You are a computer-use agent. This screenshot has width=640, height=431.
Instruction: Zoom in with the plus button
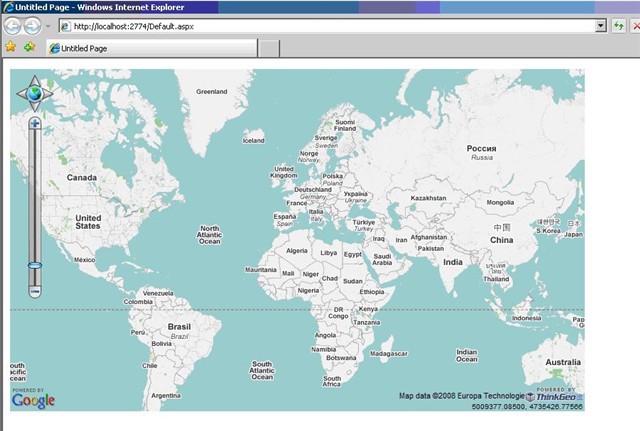pos(35,123)
